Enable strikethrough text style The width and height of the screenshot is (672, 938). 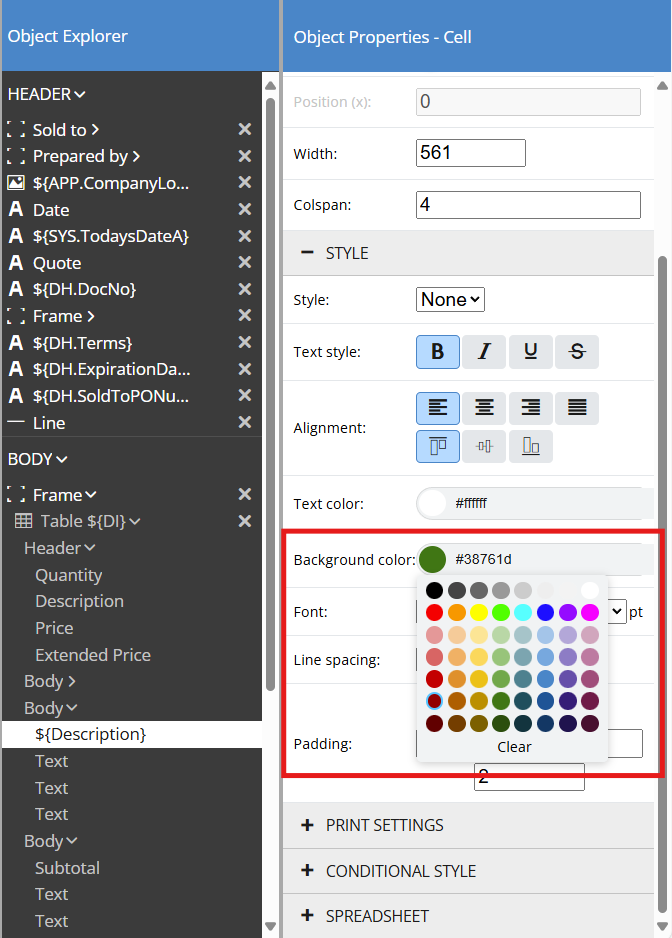tap(577, 352)
